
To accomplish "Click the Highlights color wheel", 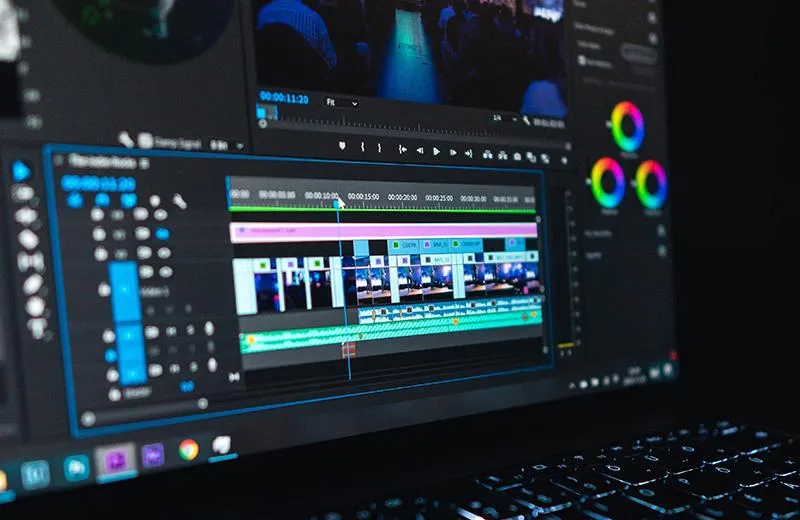I will click(652, 185).
